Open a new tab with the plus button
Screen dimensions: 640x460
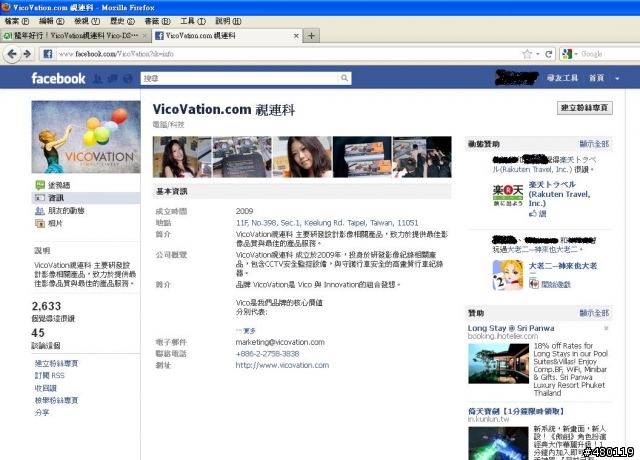pos(311,36)
